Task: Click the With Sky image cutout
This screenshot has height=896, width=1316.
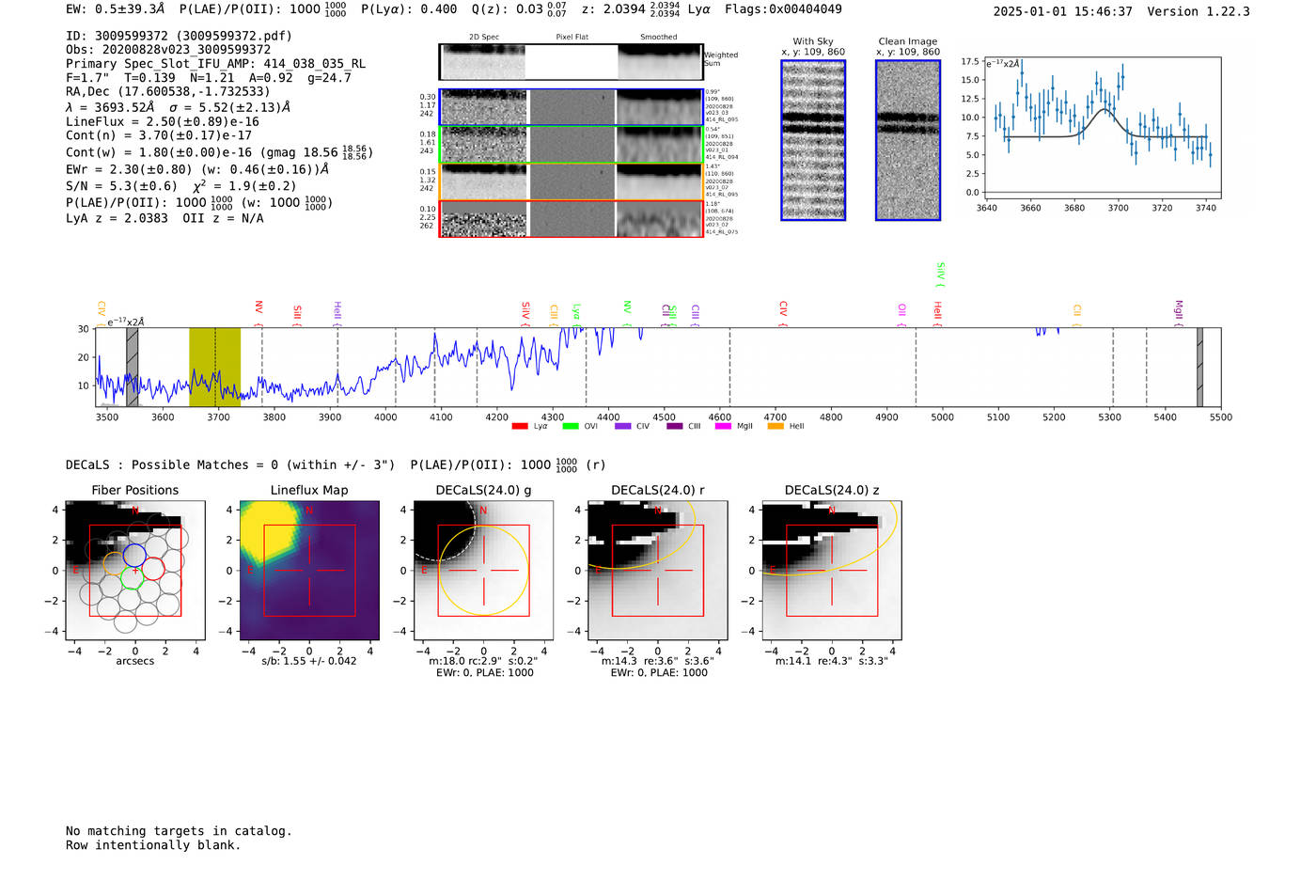Action: [813, 140]
